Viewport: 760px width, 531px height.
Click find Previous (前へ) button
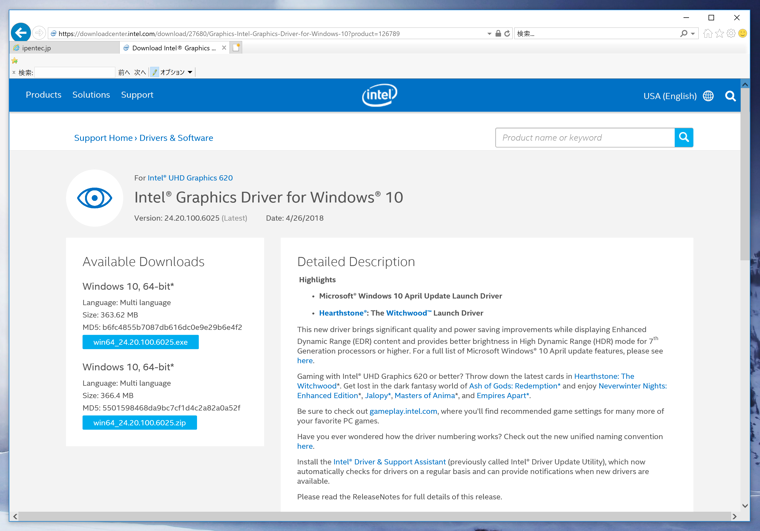124,72
